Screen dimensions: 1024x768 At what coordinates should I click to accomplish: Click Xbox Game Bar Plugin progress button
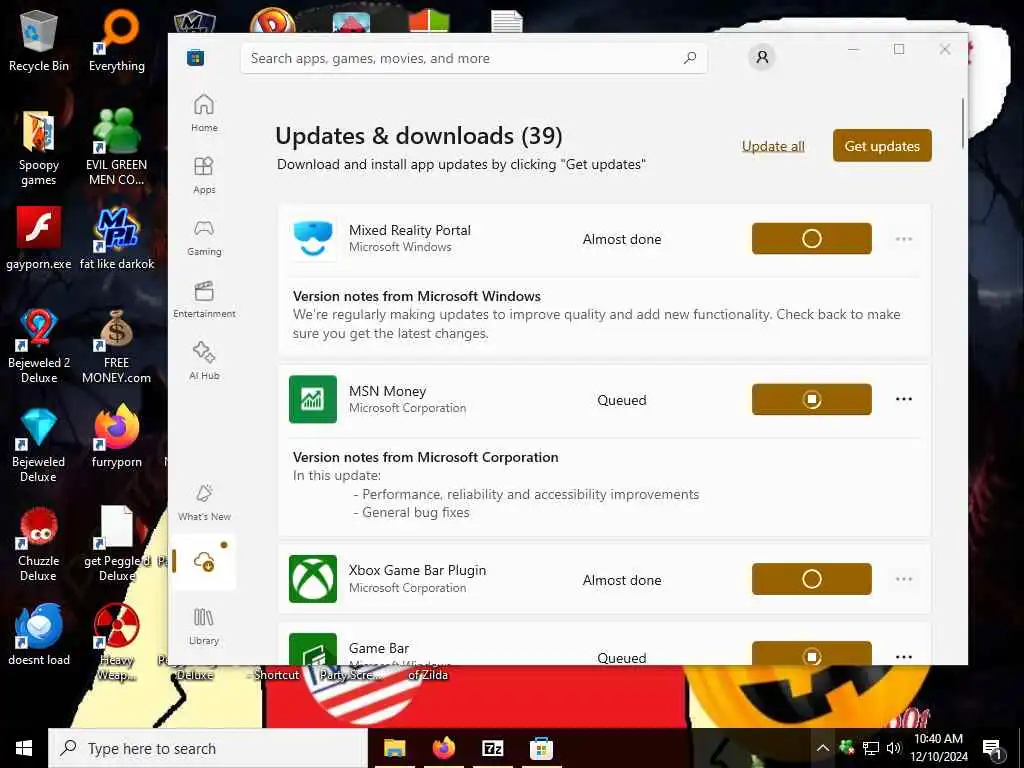(811, 579)
